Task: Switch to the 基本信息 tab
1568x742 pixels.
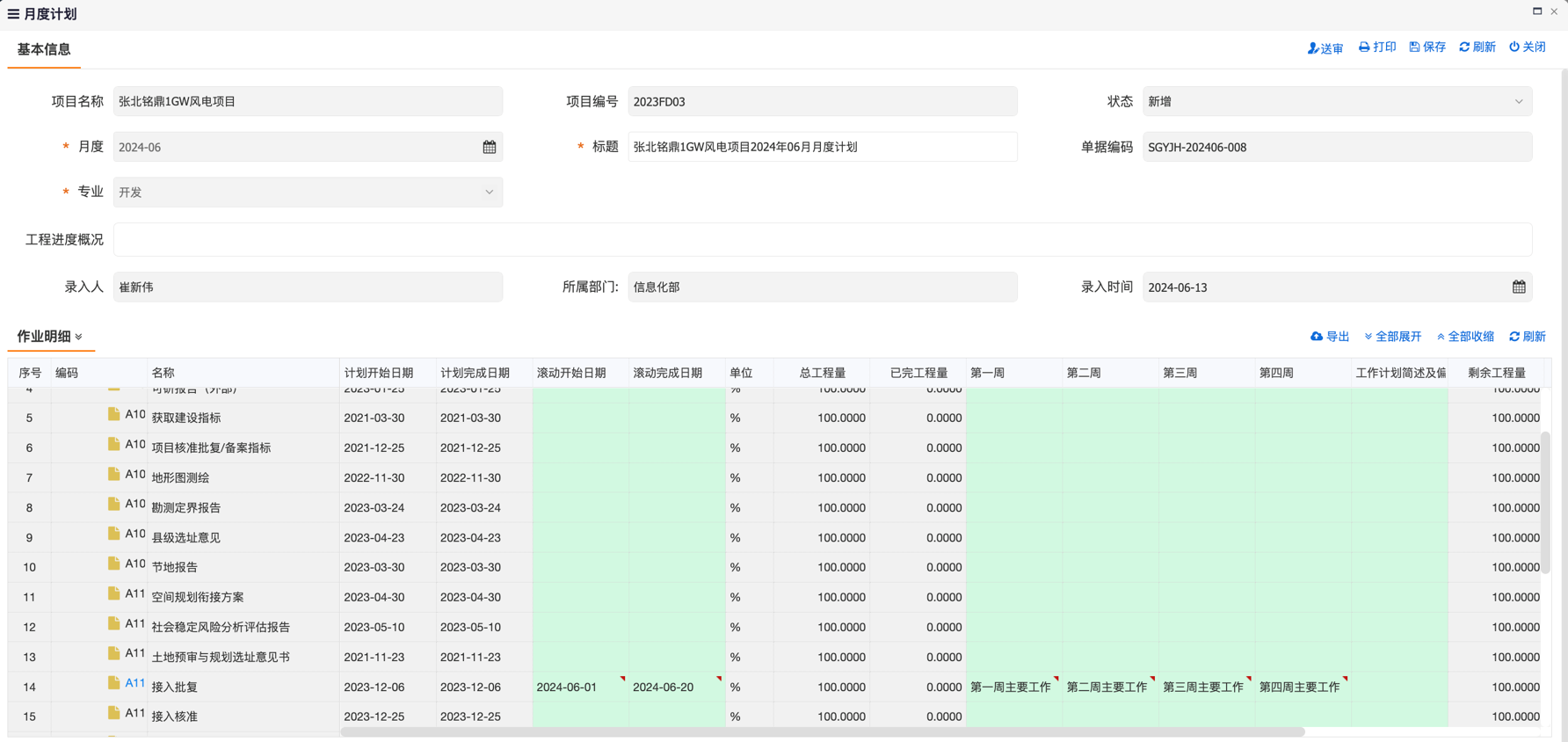Action: 44,50
